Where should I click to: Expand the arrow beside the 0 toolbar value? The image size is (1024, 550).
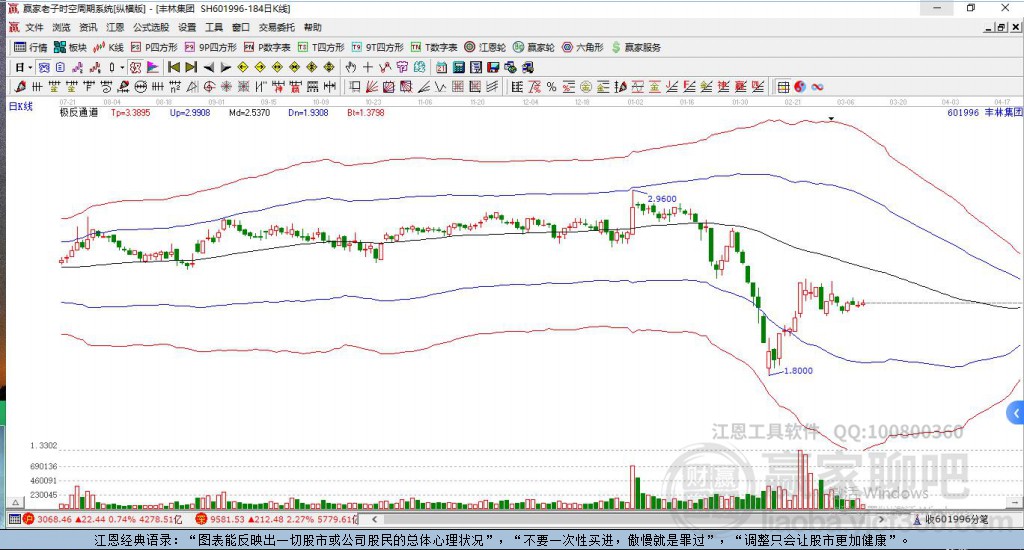click(122, 67)
